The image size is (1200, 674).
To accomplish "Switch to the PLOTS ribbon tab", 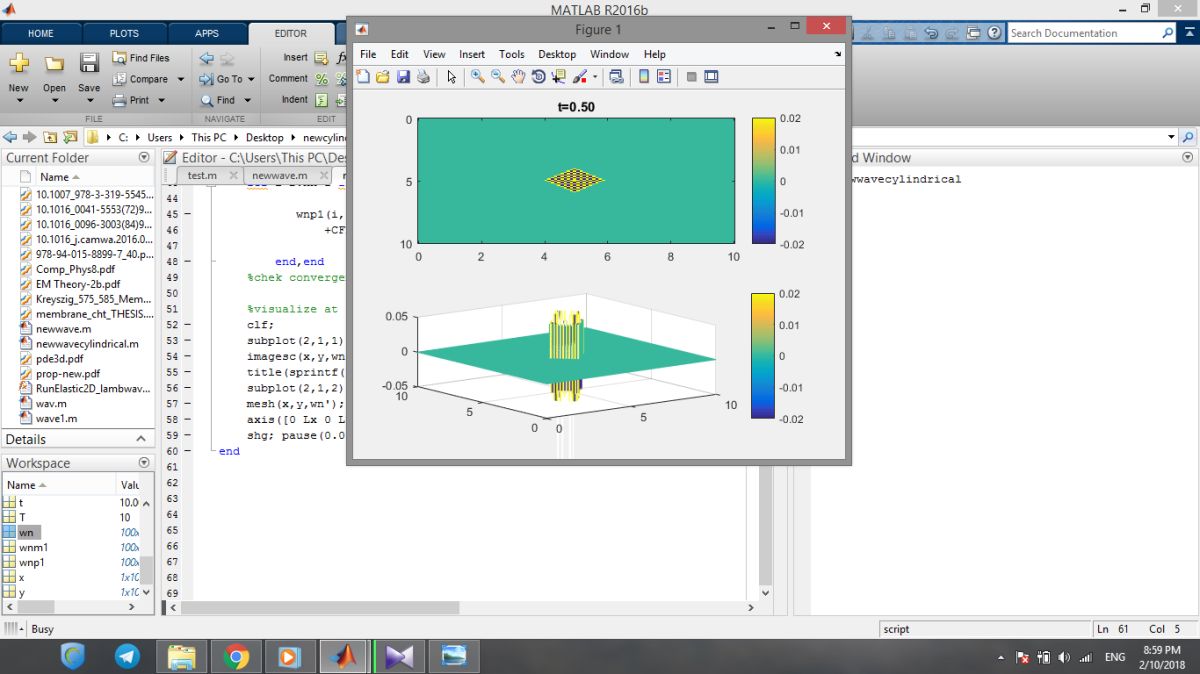I will 124,33.
